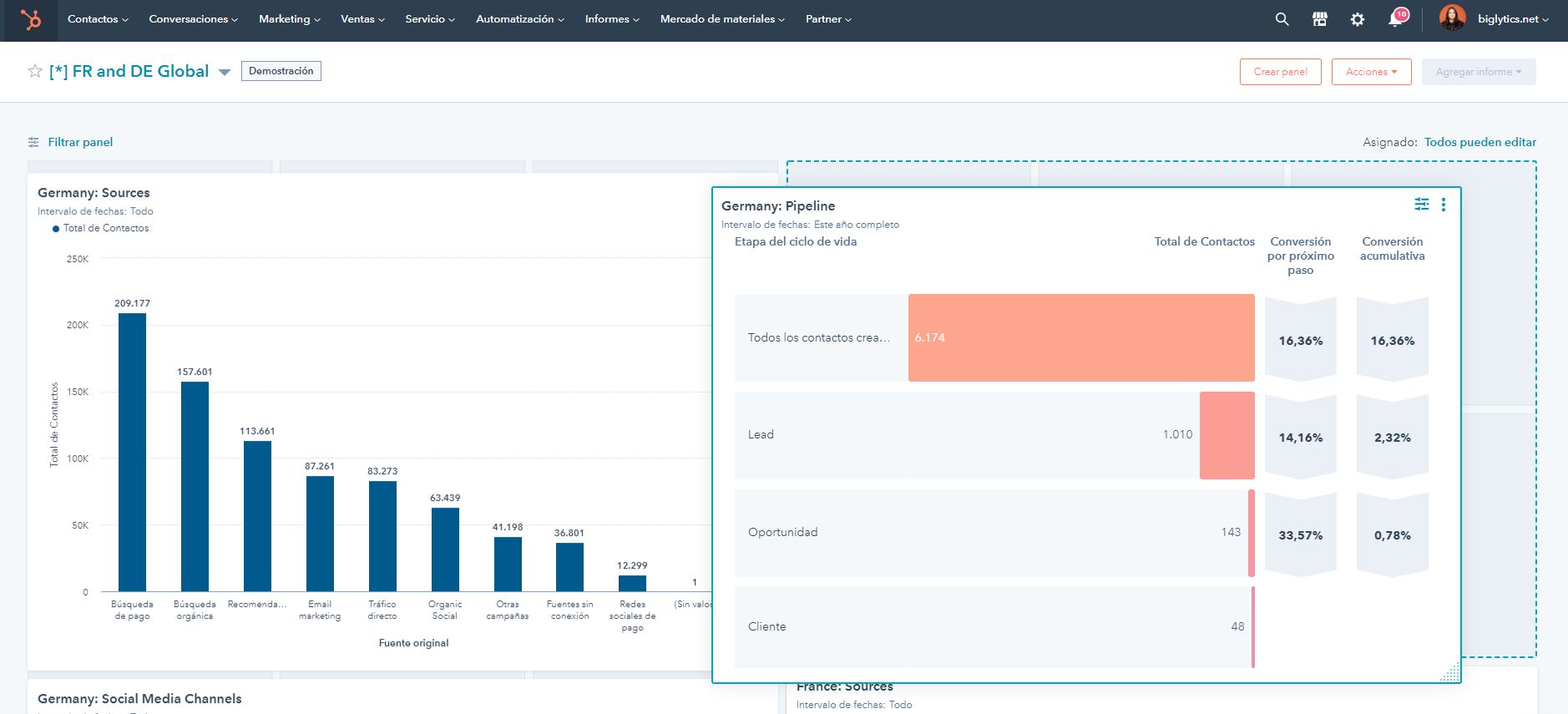Open the settings gear icon

point(1358,19)
